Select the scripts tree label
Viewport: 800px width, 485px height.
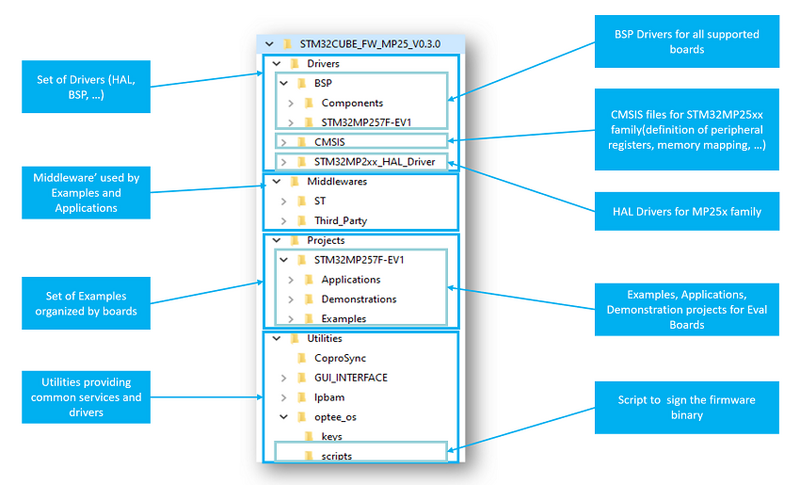(x=336, y=456)
